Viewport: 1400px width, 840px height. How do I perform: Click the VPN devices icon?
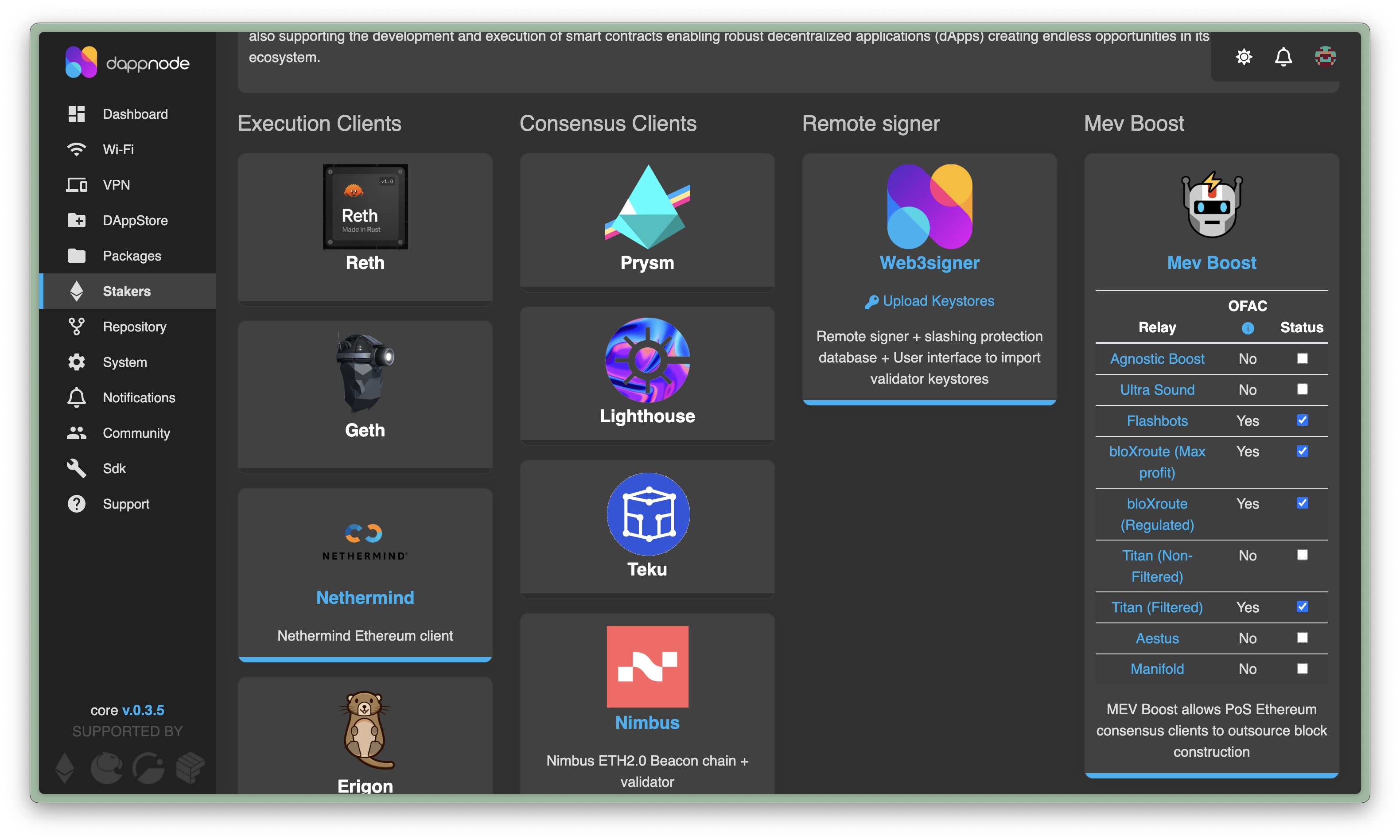click(76, 185)
